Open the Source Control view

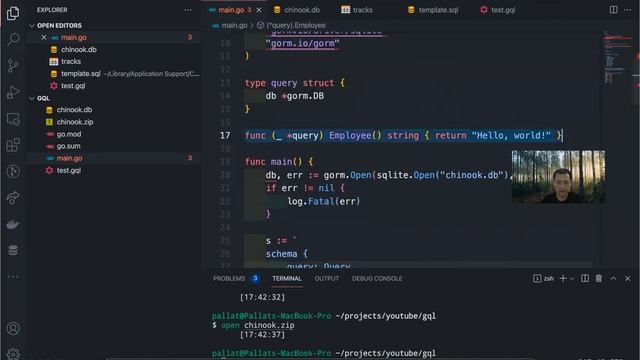point(13,66)
